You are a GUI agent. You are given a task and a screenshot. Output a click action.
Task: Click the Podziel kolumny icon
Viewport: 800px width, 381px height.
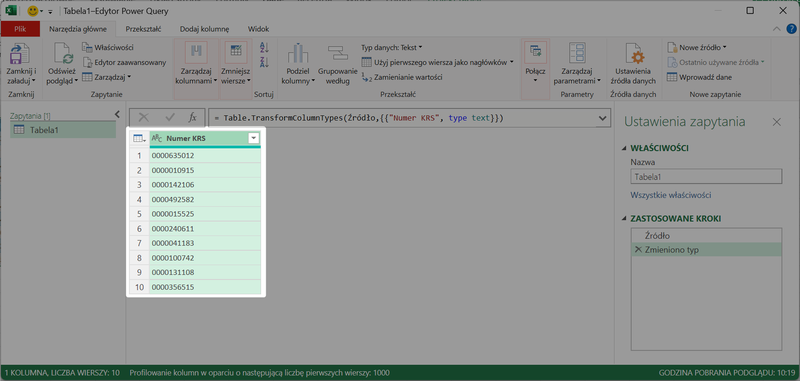[x=298, y=54]
